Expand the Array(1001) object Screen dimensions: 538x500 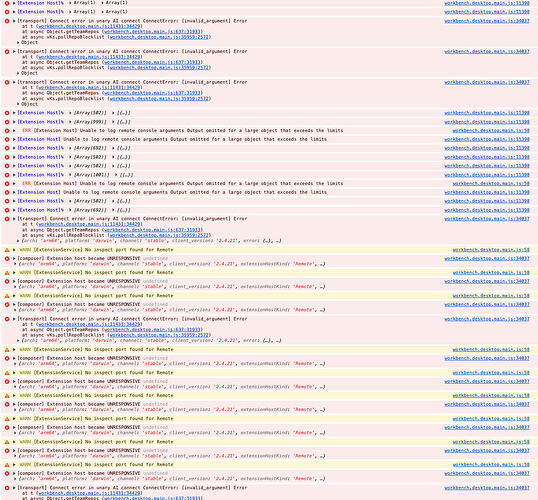click(x=70, y=175)
